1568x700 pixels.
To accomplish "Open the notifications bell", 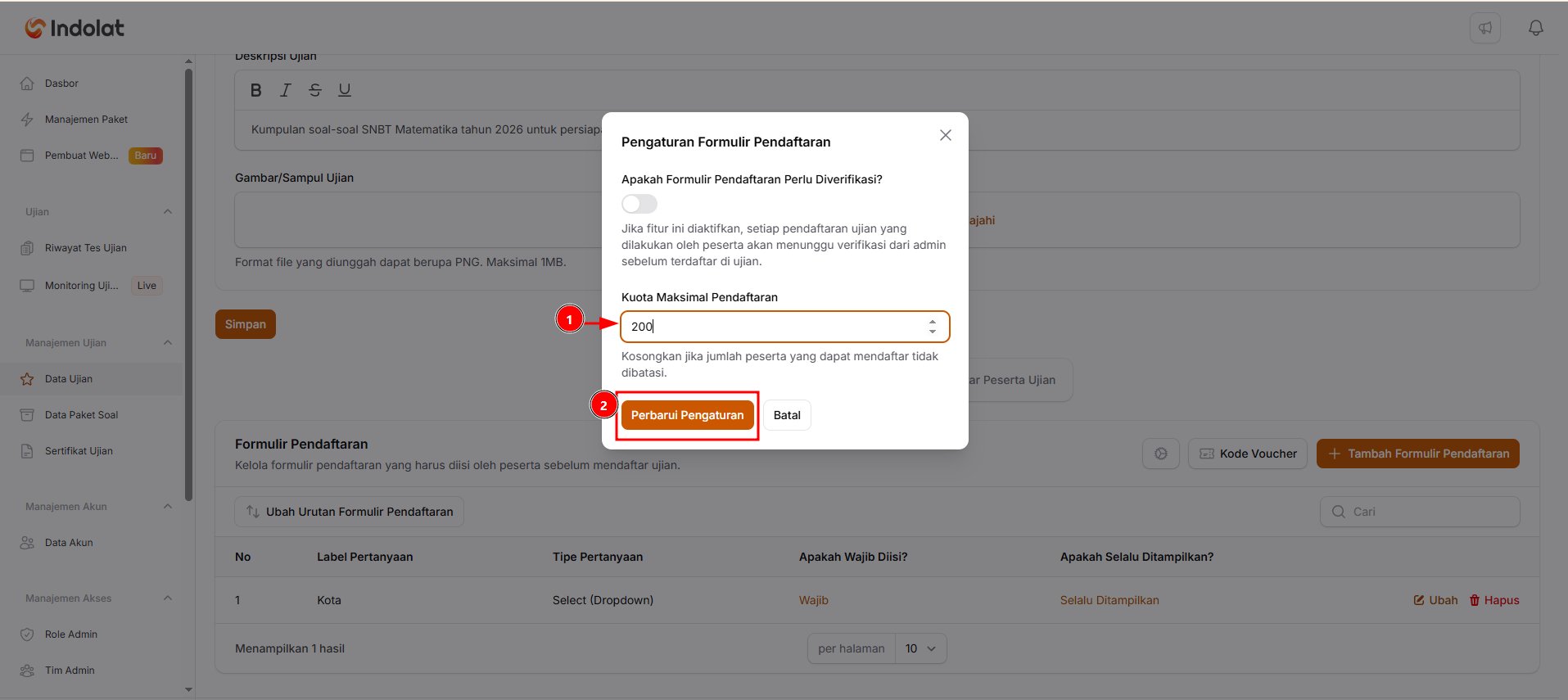I will 1536,28.
